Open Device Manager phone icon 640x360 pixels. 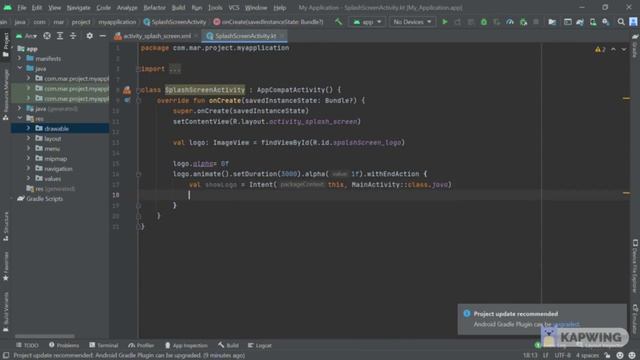click(593, 22)
